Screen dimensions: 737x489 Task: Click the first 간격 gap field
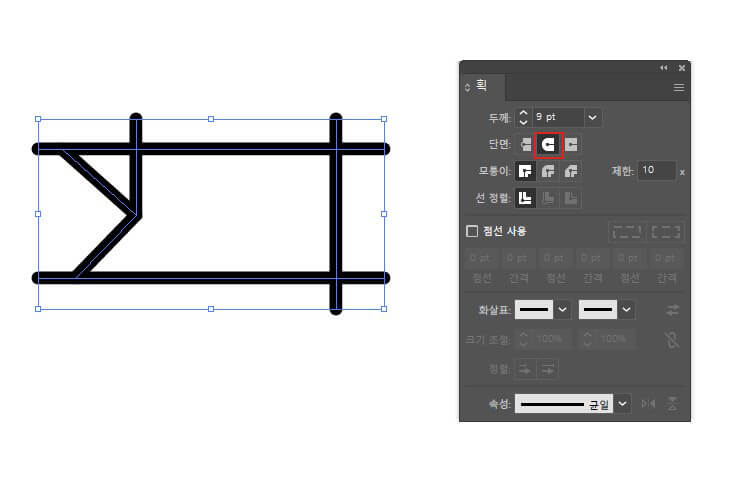coord(518,258)
